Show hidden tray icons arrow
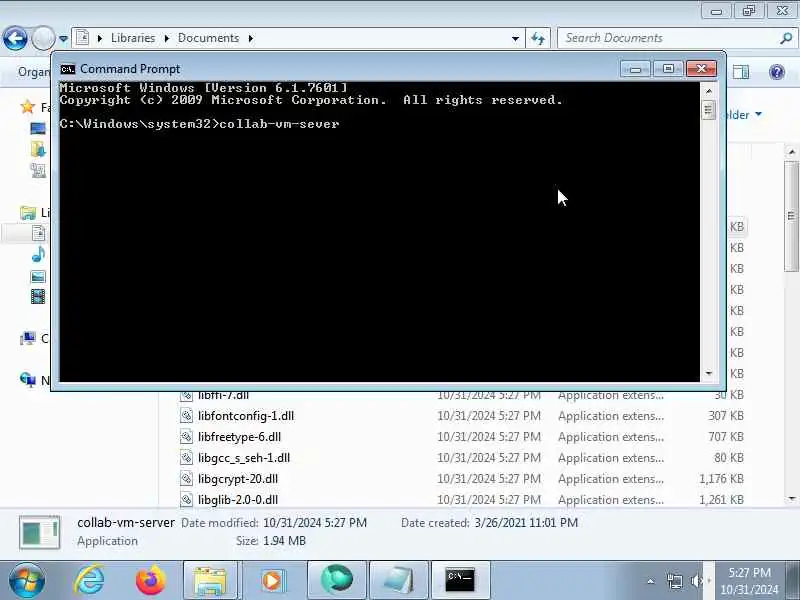The image size is (800, 600). tap(651, 581)
